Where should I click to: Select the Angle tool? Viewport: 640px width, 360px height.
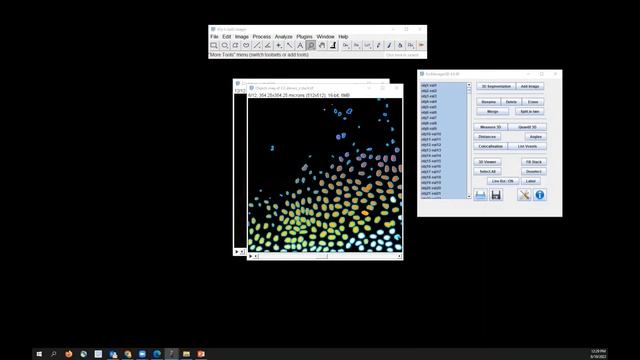(268, 46)
